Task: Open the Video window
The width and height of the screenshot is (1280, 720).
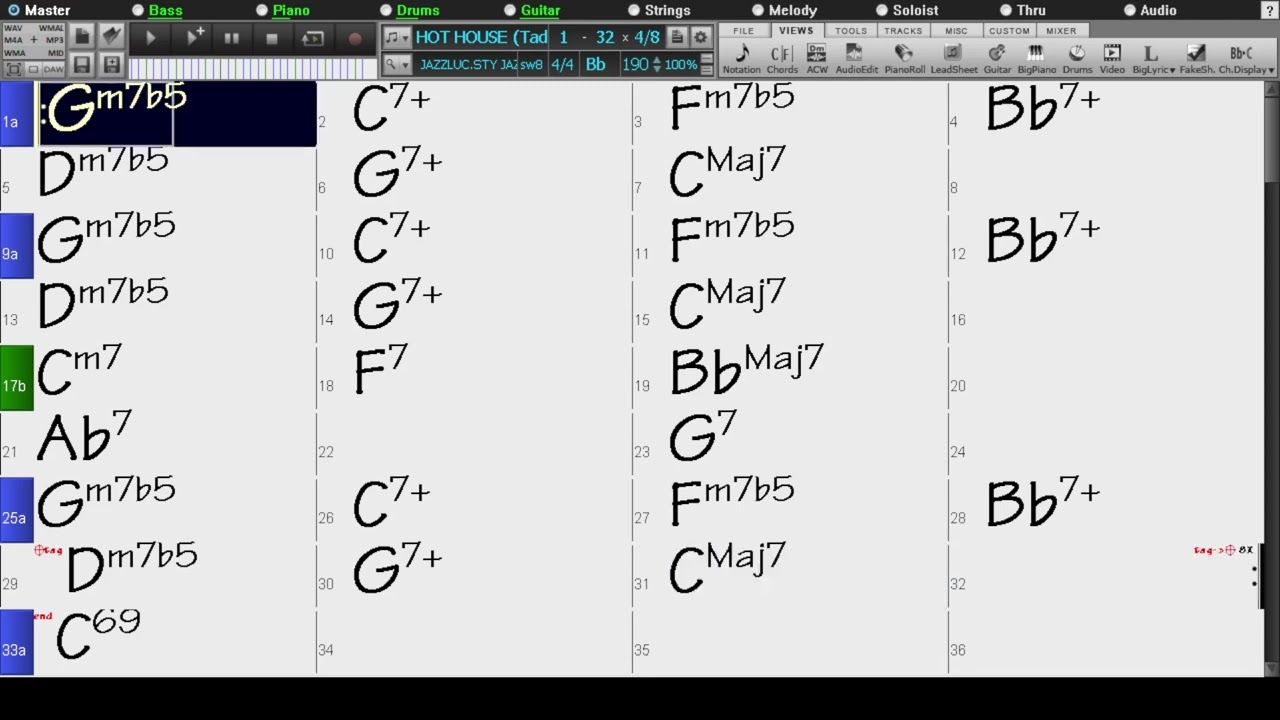Action: click(x=1112, y=58)
